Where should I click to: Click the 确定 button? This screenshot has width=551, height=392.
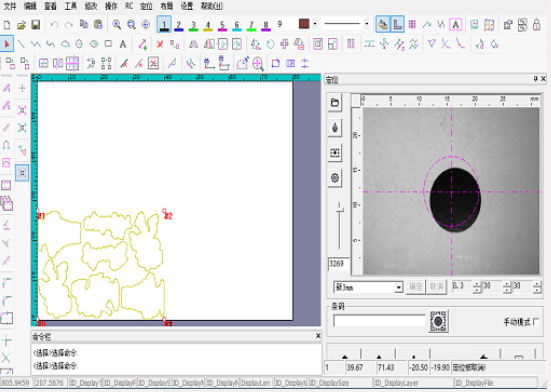pos(416,287)
